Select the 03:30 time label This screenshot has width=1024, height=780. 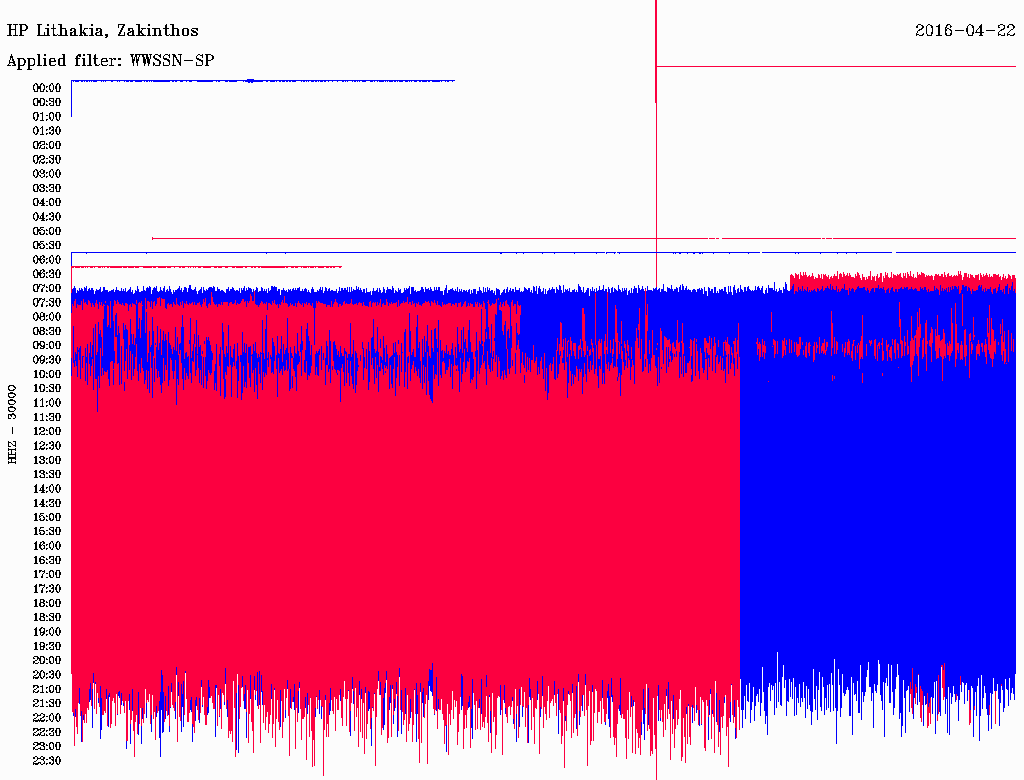[47, 188]
